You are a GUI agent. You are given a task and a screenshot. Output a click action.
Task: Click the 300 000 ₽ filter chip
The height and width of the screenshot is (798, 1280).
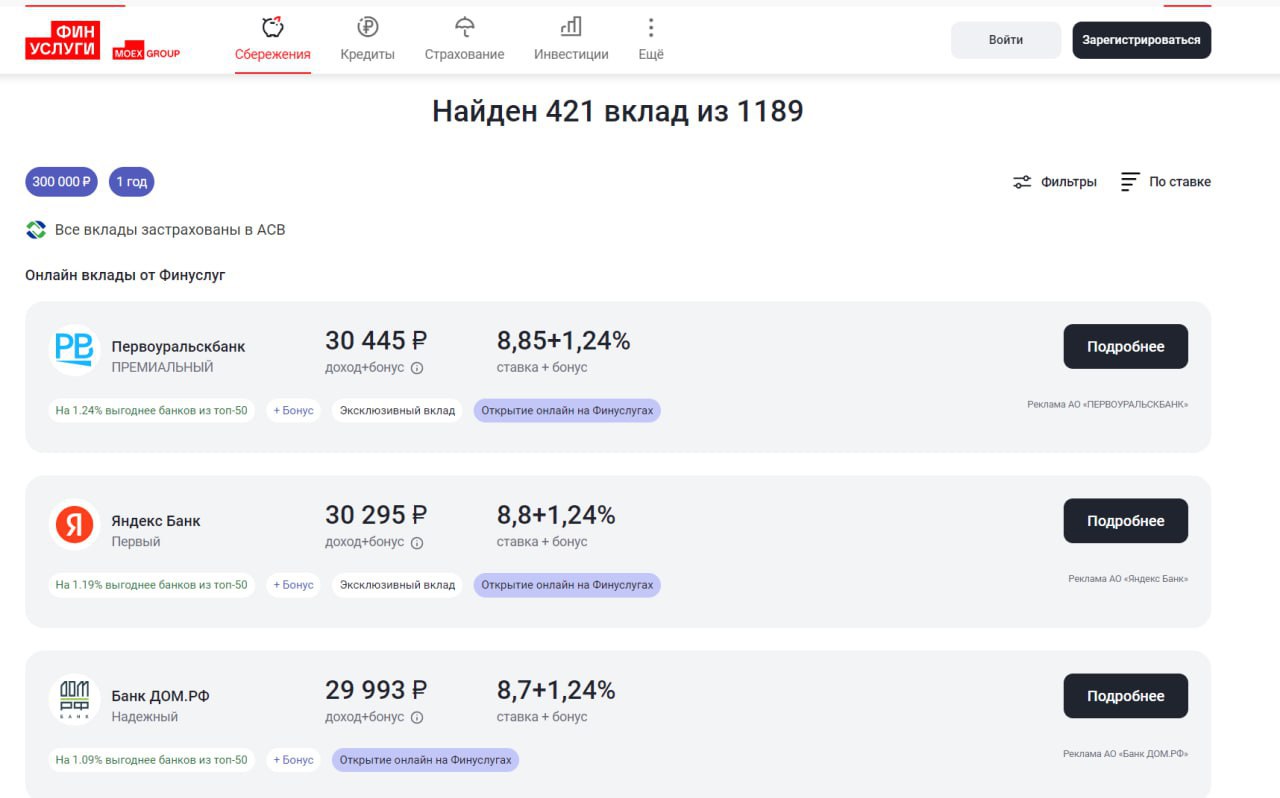tap(62, 182)
